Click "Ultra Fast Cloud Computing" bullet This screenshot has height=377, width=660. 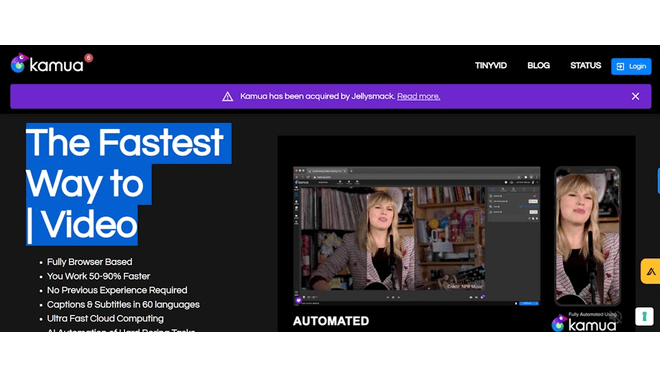(105, 319)
